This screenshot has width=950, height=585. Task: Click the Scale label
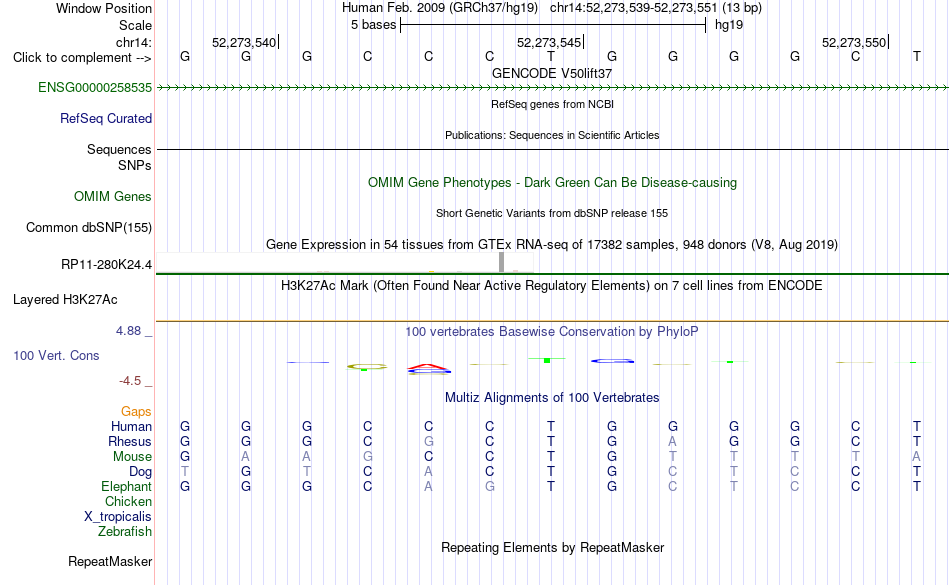coord(135,25)
